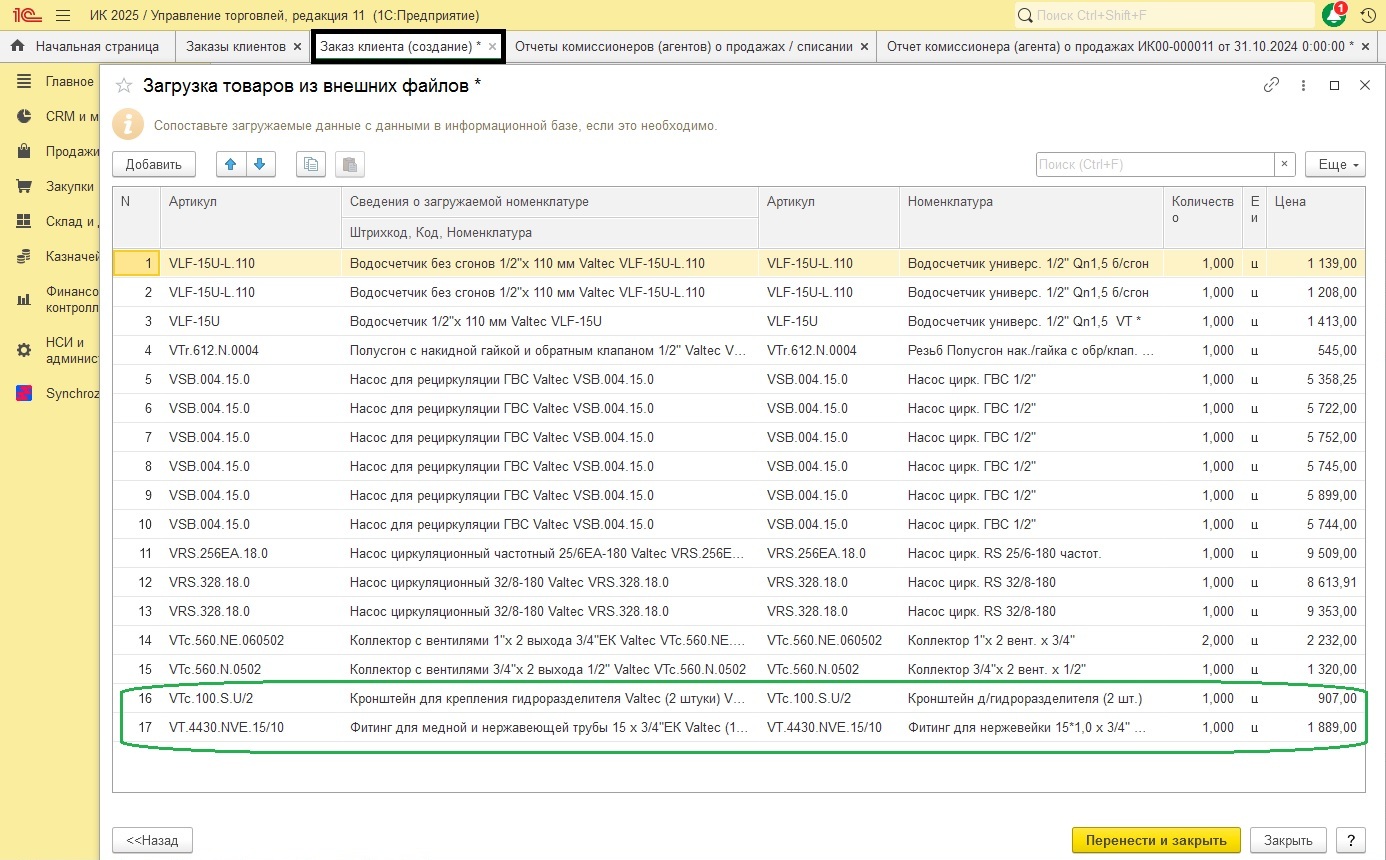
Task: Select row 16 Кронштейн д/гидроразделителя
Action: (1024, 698)
